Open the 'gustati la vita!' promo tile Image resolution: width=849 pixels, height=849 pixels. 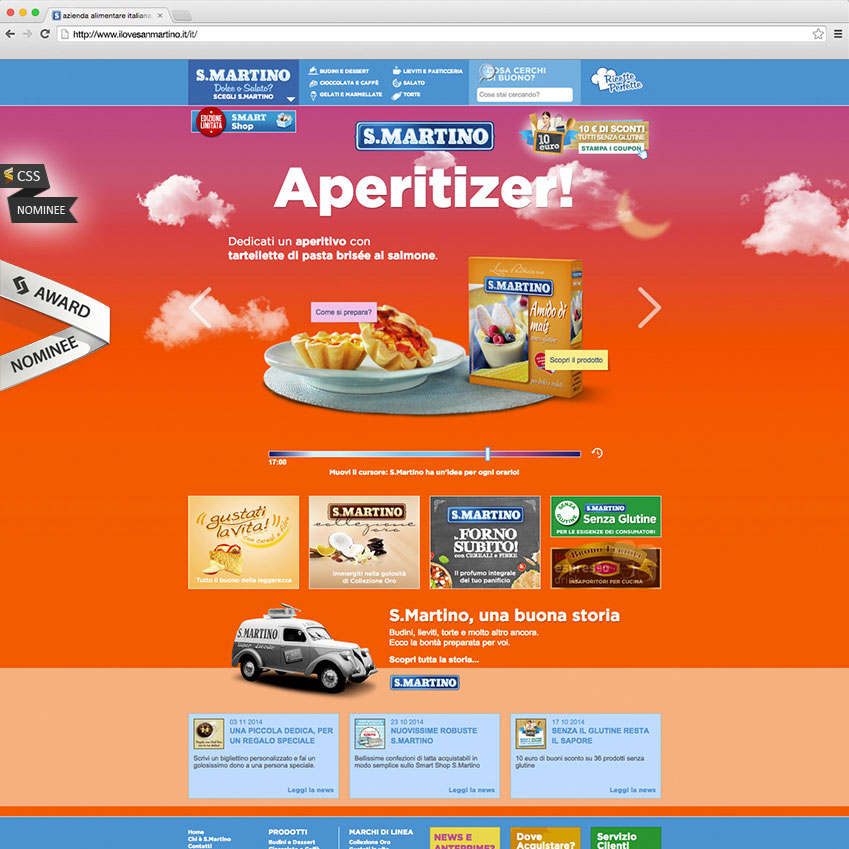pos(244,542)
